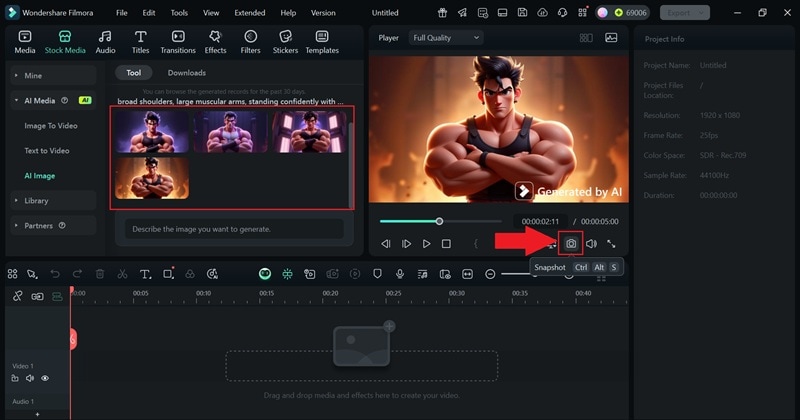Expand the Partners category
The width and height of the screenshot is (800, 420).
click(53, 226)
